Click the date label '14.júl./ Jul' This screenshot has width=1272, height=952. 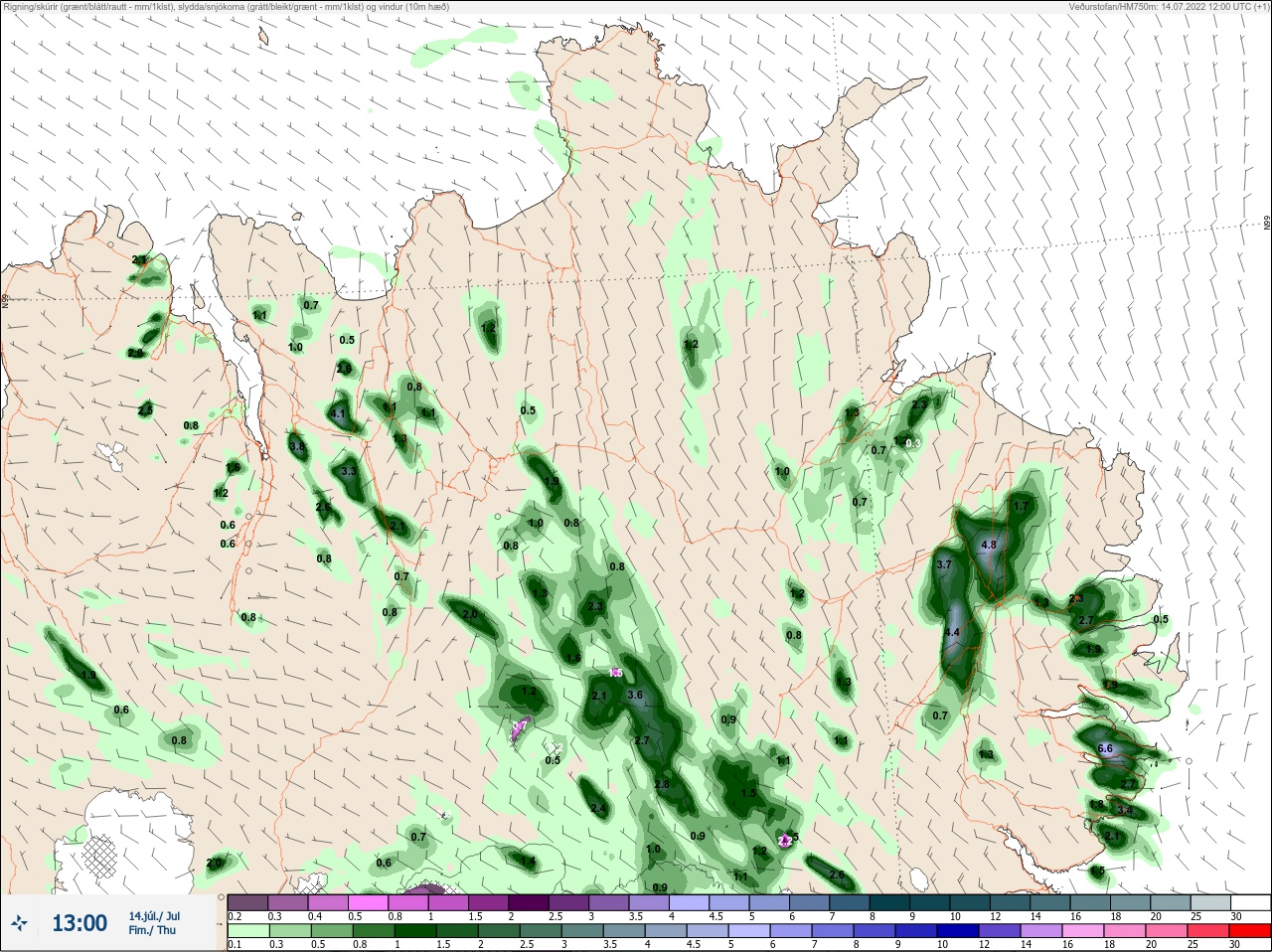(x=154, y=916)
